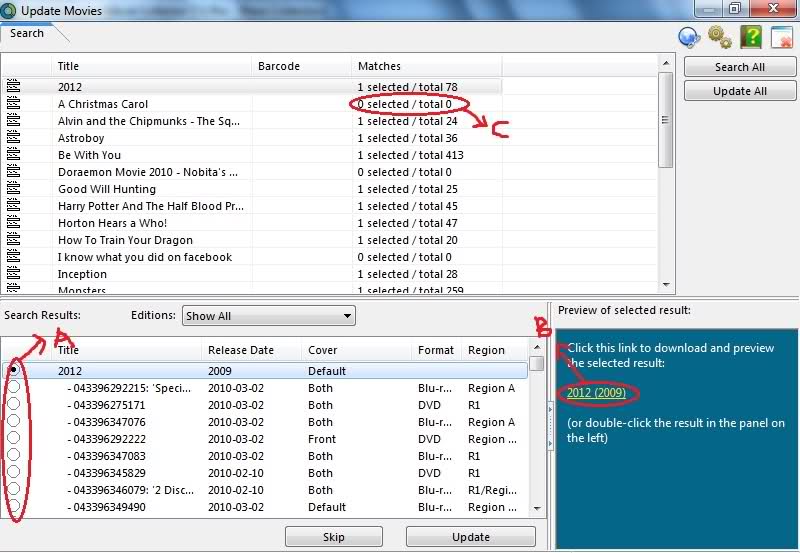Image resolution: width=800 pixels, height=553 pixels.
Task: Select the radio button for 043396292215 edition
Action: pyautogui.click(x=14, y=387)
